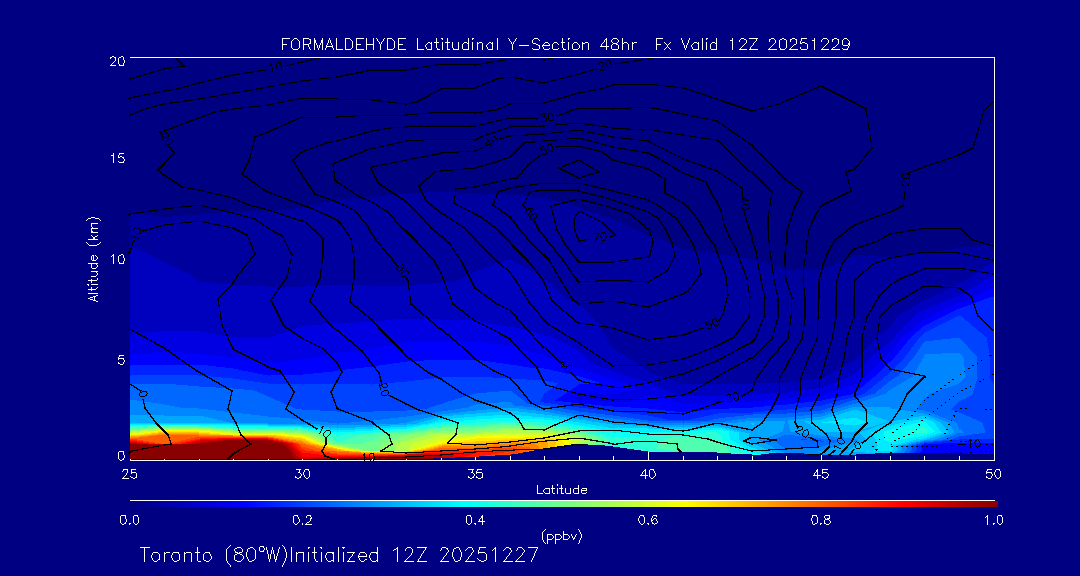The image size is (1080, 576).
Task: Click latitude axis tick label "30"
Action: tap(302, 473)
